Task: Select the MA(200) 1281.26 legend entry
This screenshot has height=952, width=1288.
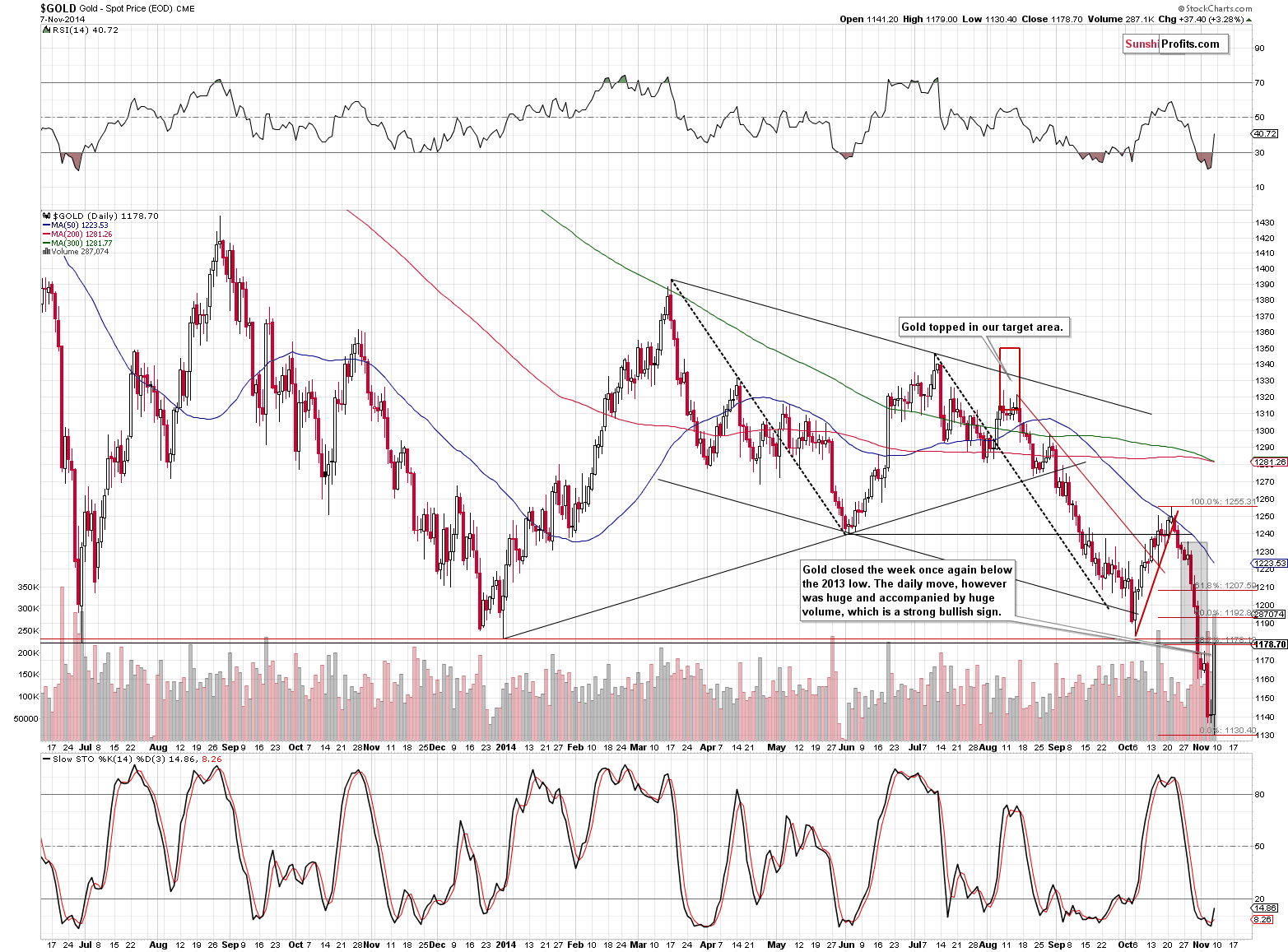Action: [77, 235]
